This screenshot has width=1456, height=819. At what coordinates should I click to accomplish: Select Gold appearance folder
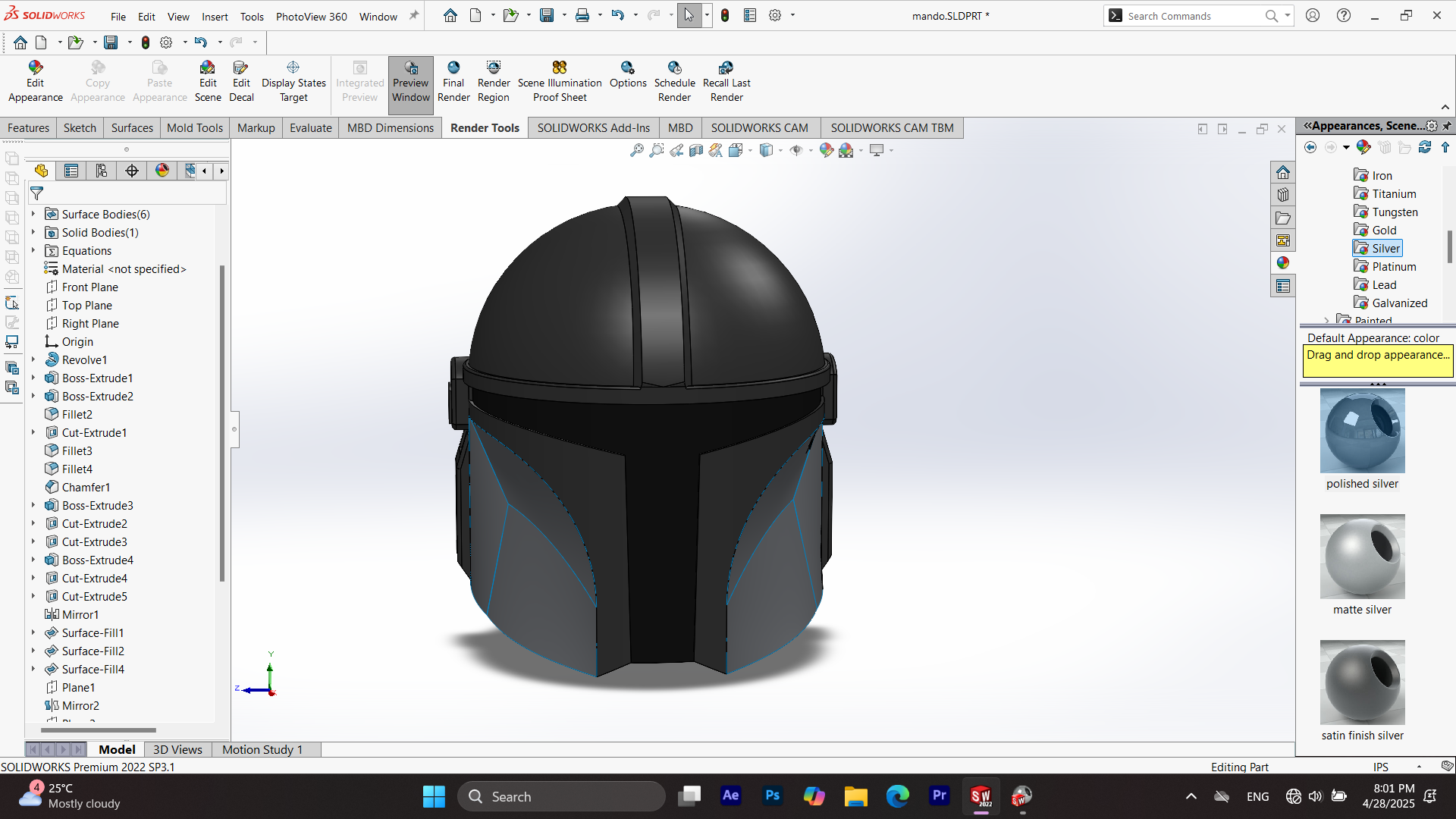tap(1375, 230)
